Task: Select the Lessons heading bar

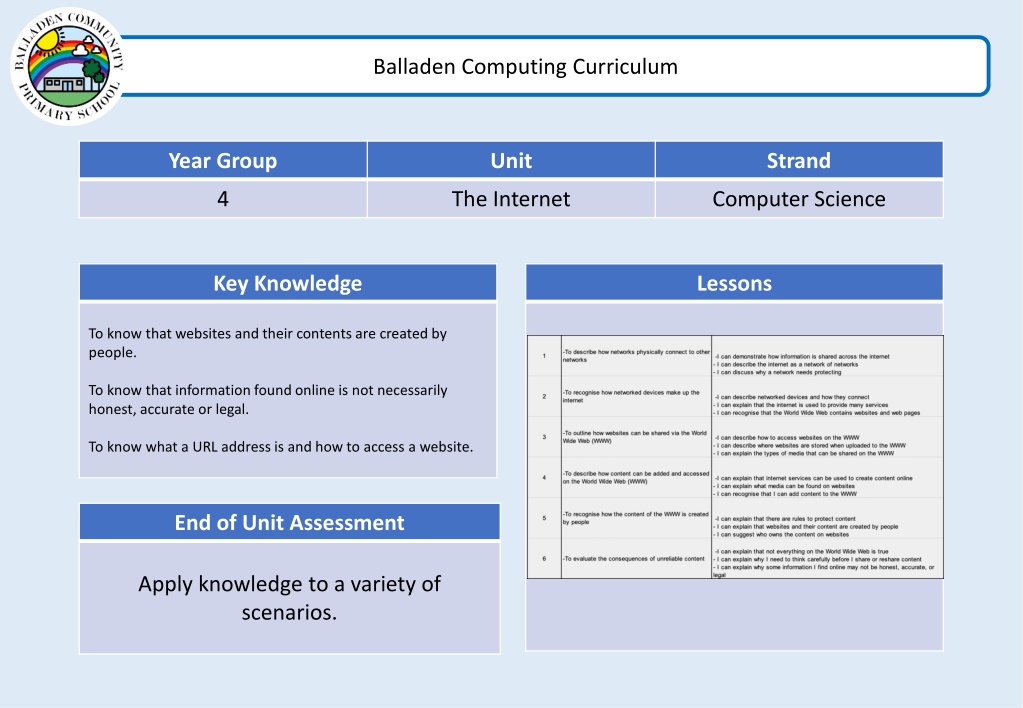Action: [x=734, y=283]
